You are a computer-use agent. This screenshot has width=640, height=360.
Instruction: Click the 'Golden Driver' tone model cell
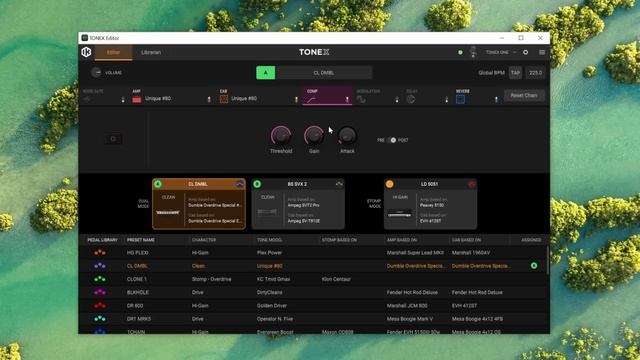[272, 305]
